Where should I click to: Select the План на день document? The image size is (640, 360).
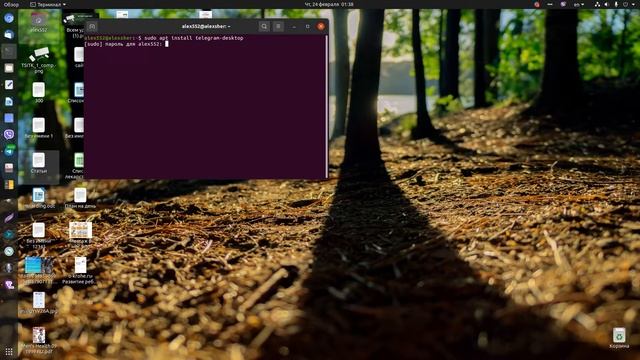pos(80,198)
